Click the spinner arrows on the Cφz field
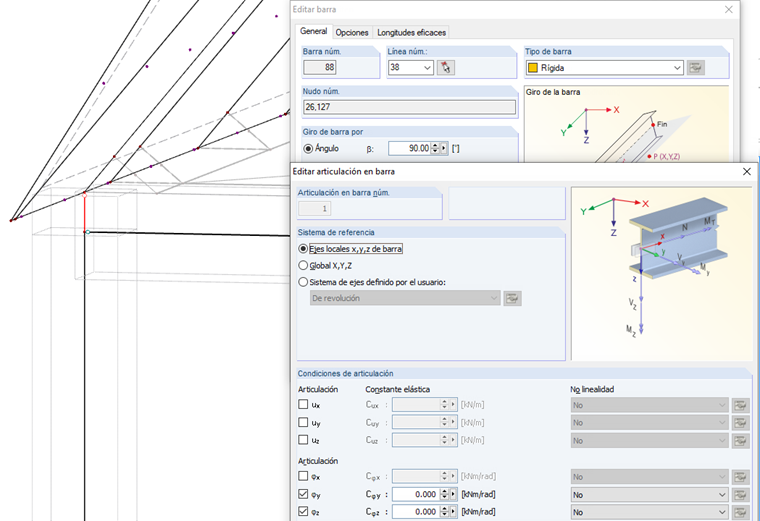The height and width of the screenshot is (521, 760). [444, 512]
